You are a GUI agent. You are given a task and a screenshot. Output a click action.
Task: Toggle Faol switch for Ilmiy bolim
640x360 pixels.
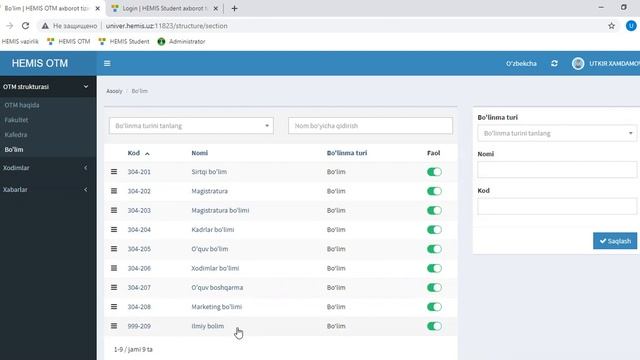[x=434, y=326]
